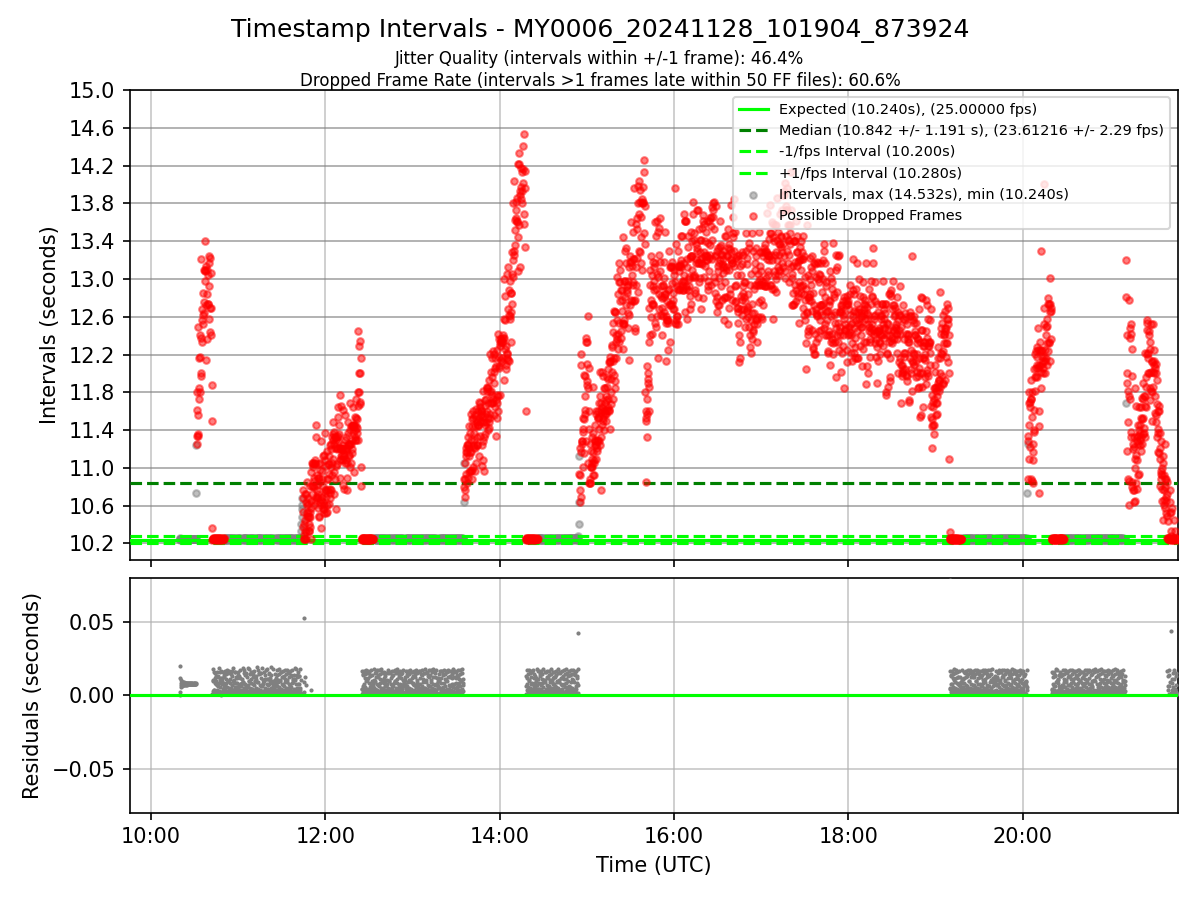Click the '18:00' x-axis tick label
This screenshot has height=900, width=1200.
pyautogui.click(x=848, y=837)
